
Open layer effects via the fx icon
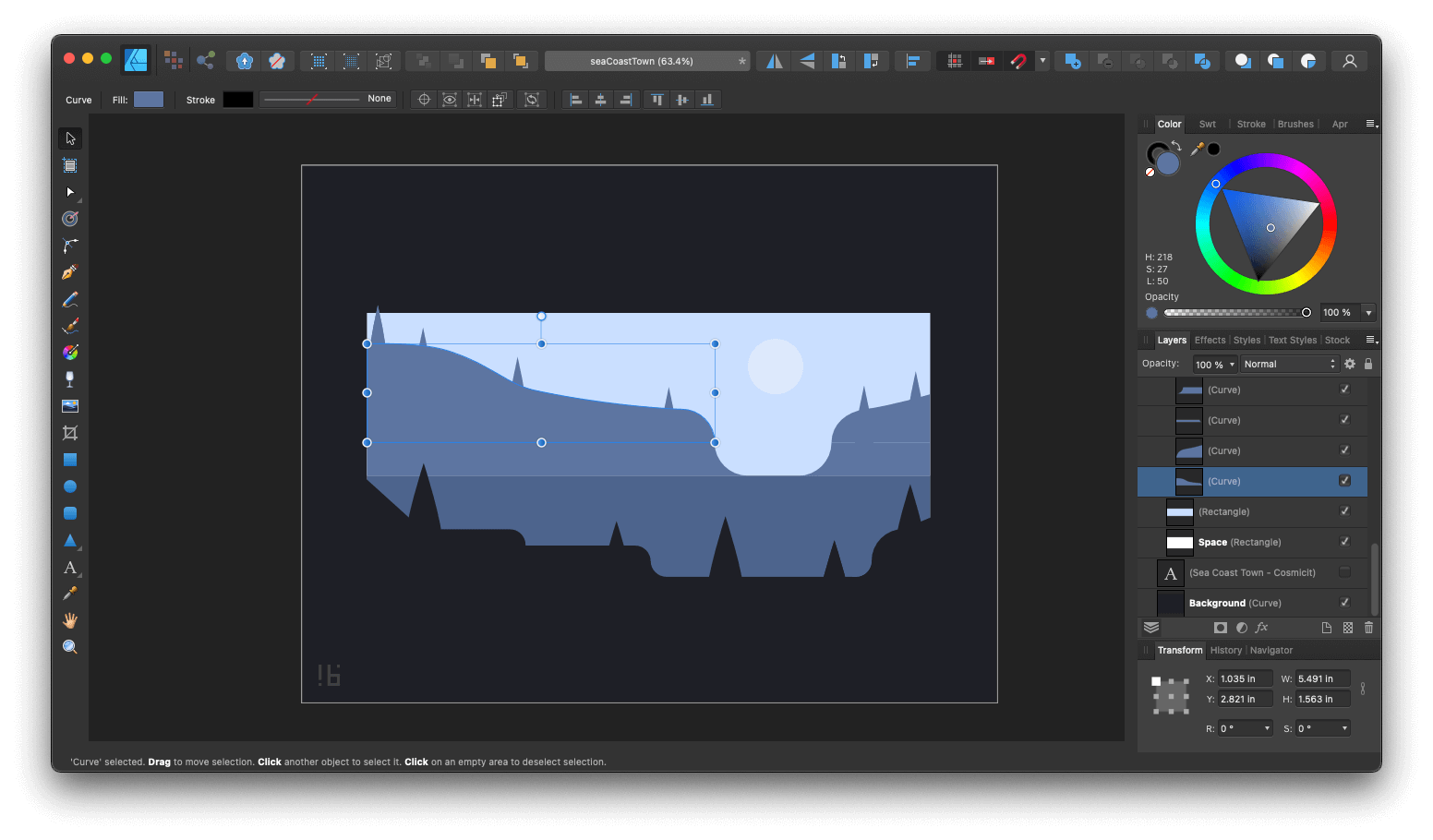coord(1261,627)
